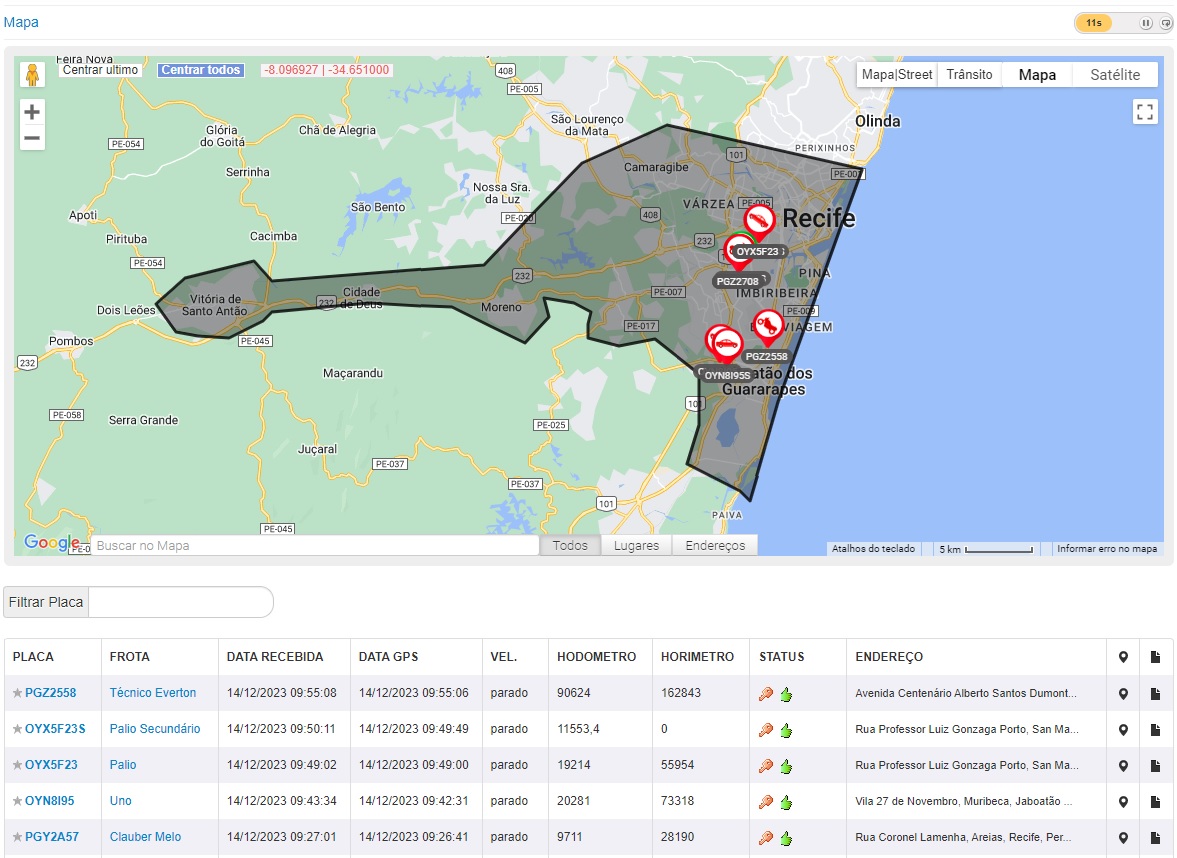Click the Centrar todos button

click(x=200, y=70)
